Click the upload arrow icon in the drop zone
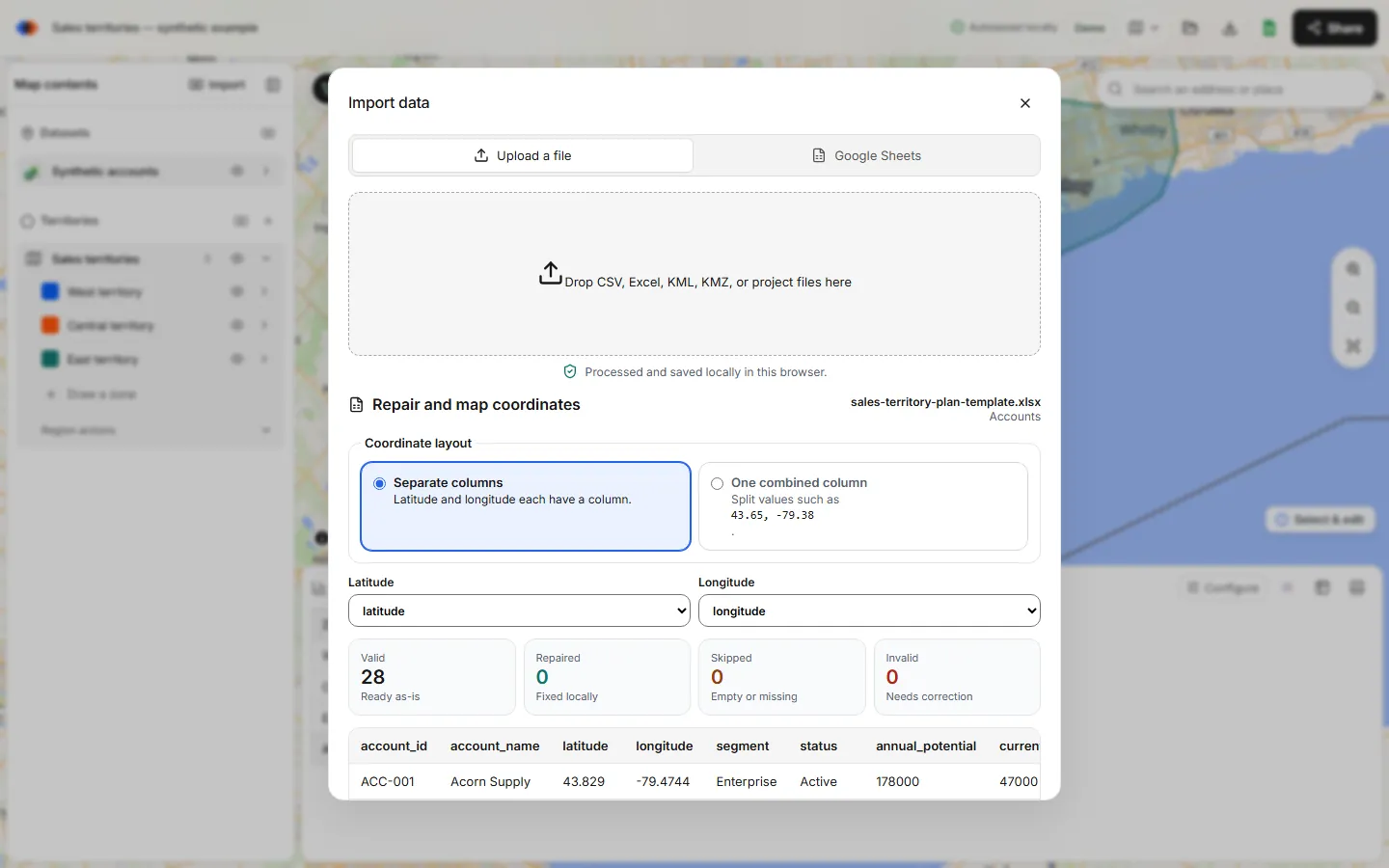The image size is (1389, 868). (x=550, y=273)
